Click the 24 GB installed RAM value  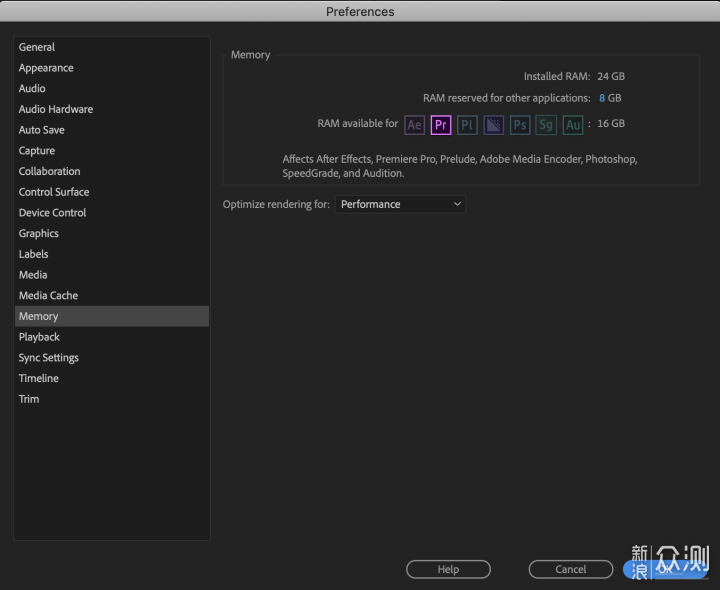click(x=611, y=76)
